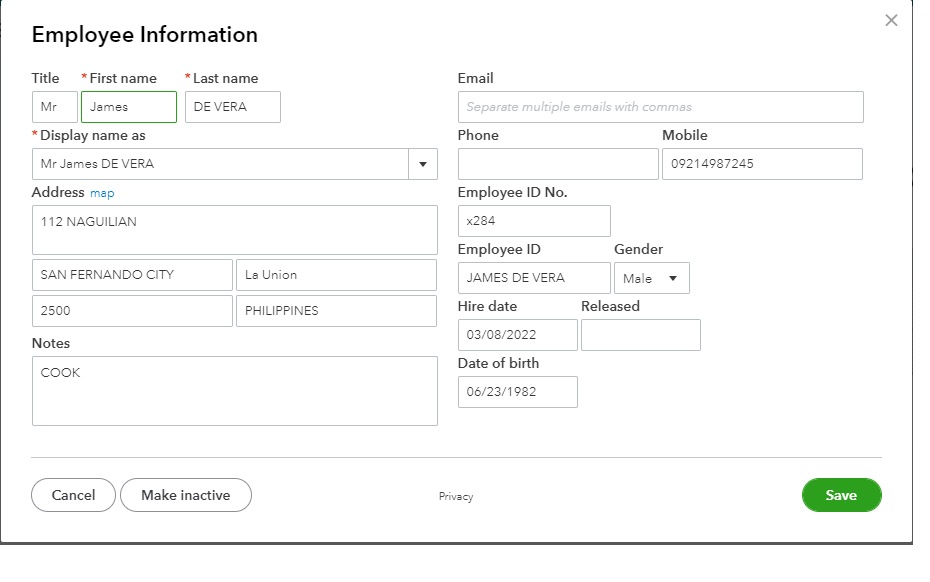930x582 pixels.
Task: Click the street address box
Action: pyautogui.click(x=234, y=230)
